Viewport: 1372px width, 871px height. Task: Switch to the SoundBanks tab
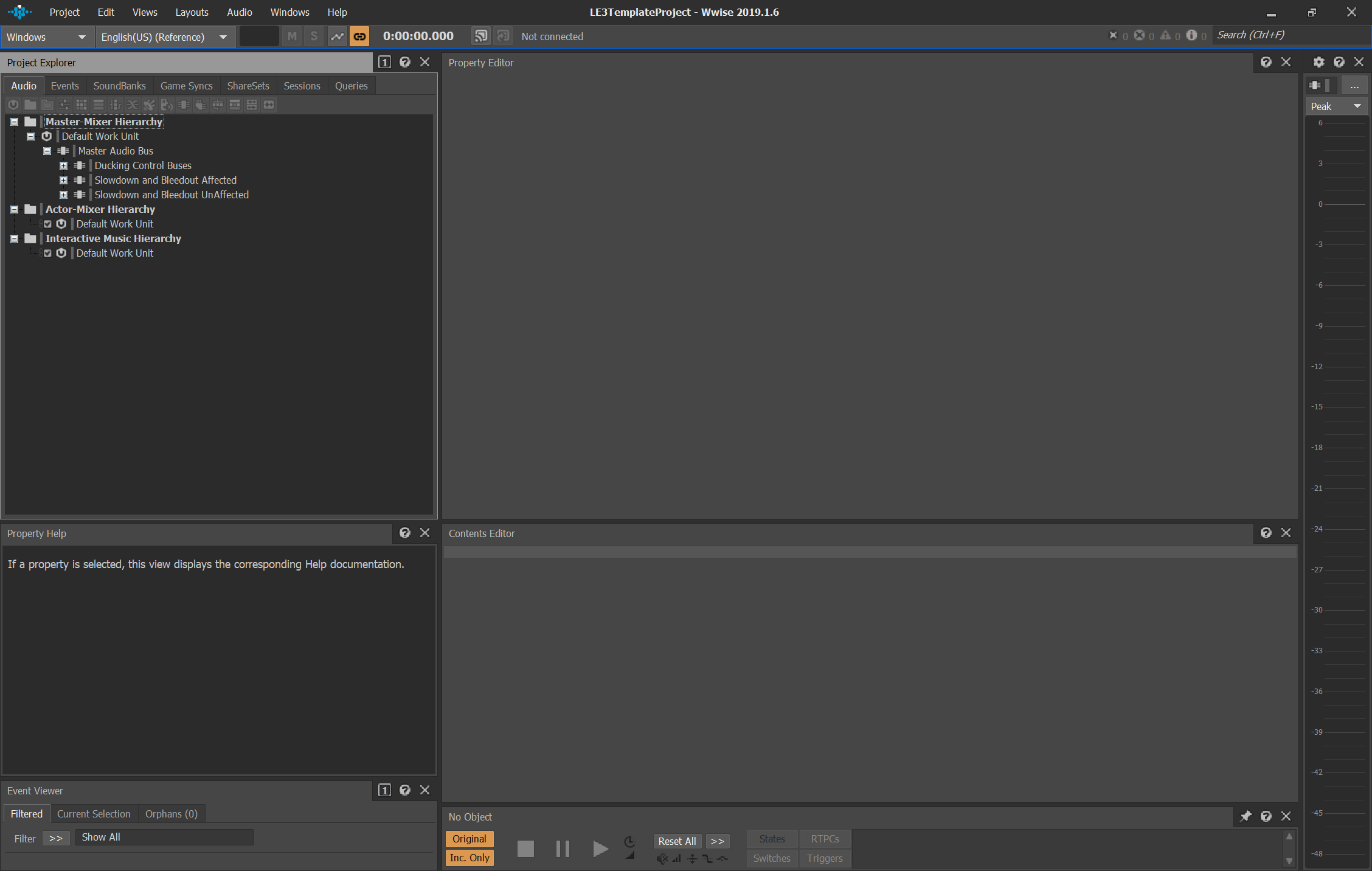pyautogui.click(x=119, y=86)
